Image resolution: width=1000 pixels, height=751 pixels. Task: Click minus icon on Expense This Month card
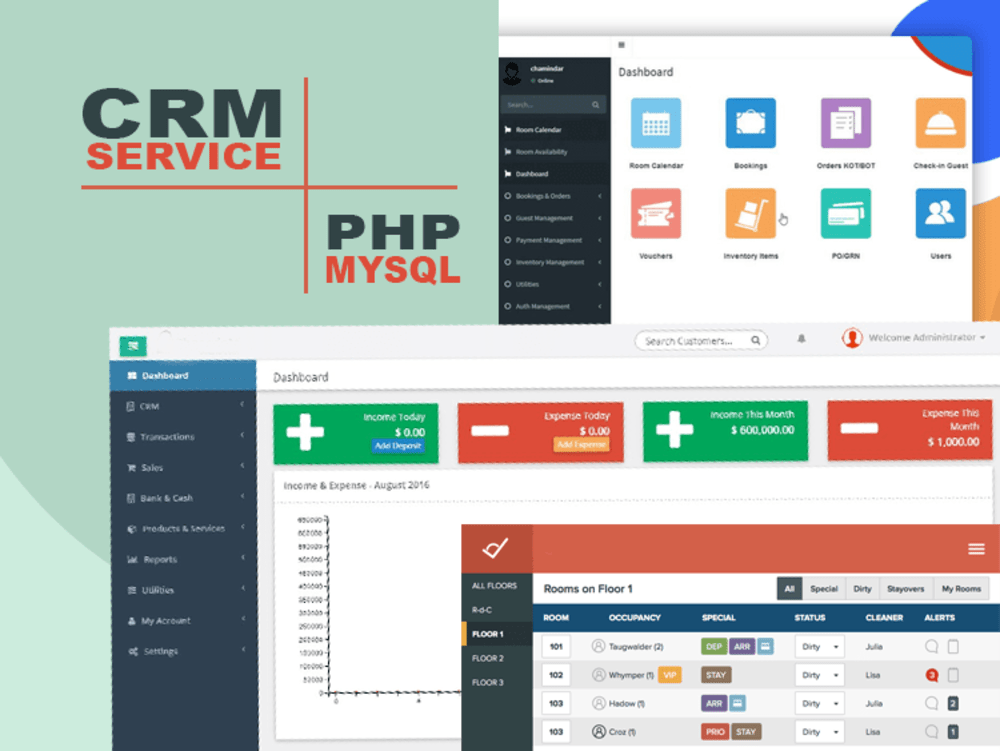[859, 428]
